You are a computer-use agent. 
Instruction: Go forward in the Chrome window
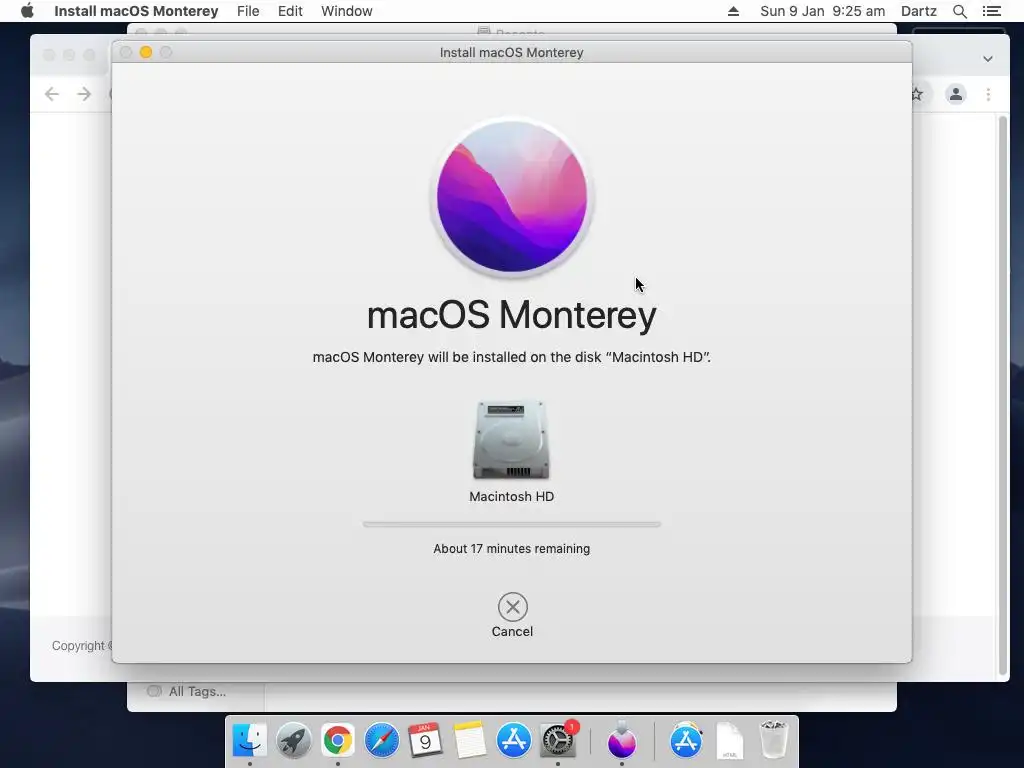click(84, 94)
